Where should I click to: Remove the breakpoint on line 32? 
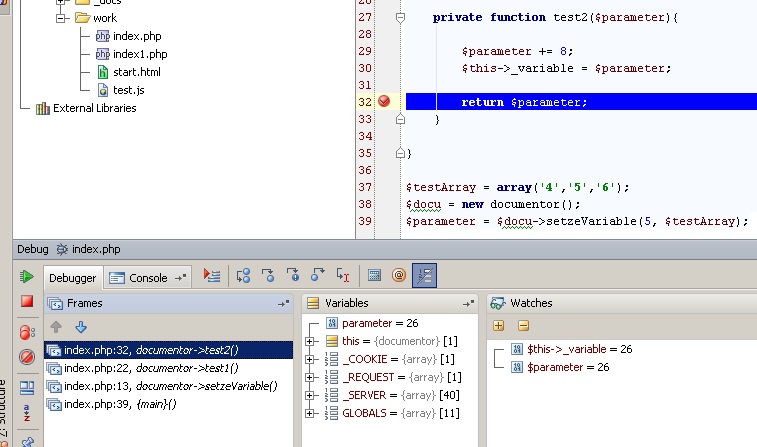[x=384, y=101]
